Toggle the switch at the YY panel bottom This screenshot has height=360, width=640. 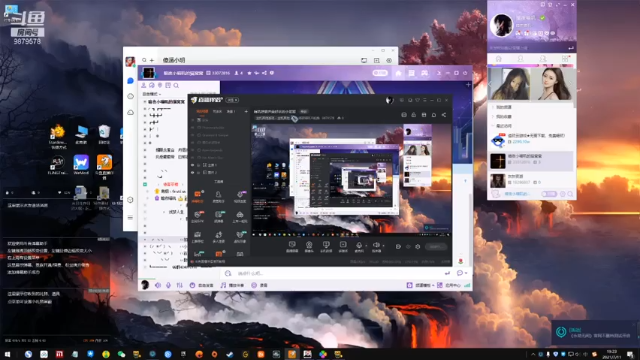point(549,194)
